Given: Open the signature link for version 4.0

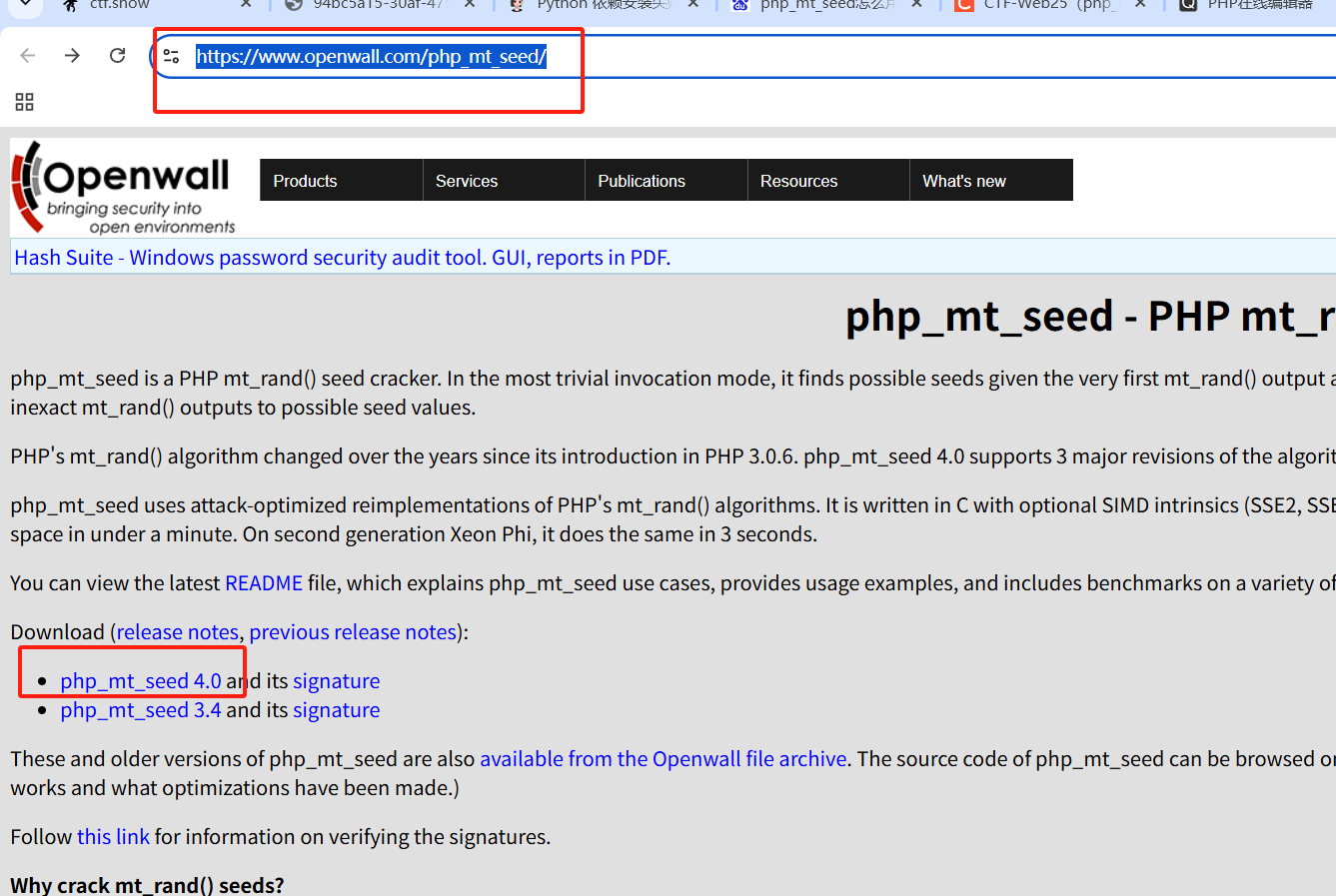Looking at the screenshot, I should tap(336, 681).
